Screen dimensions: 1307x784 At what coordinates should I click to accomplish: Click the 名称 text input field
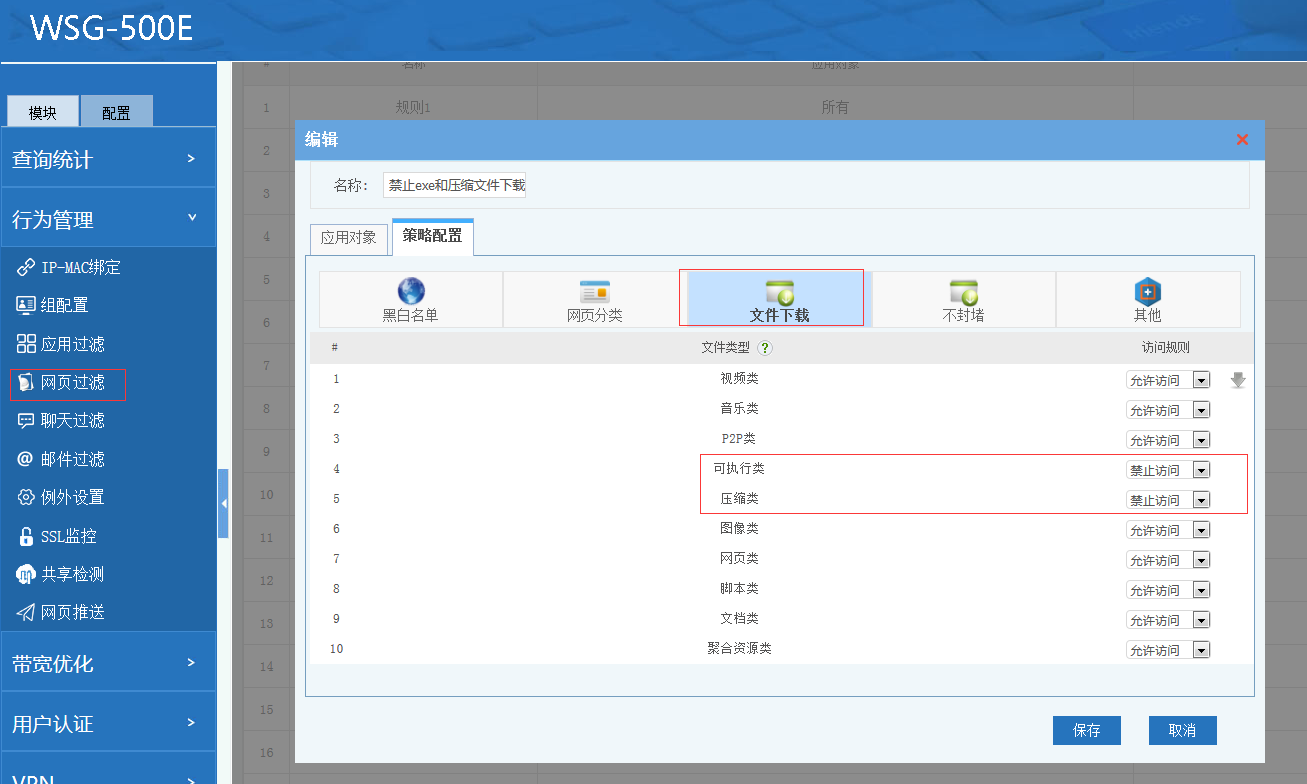[x=455, y=185]
